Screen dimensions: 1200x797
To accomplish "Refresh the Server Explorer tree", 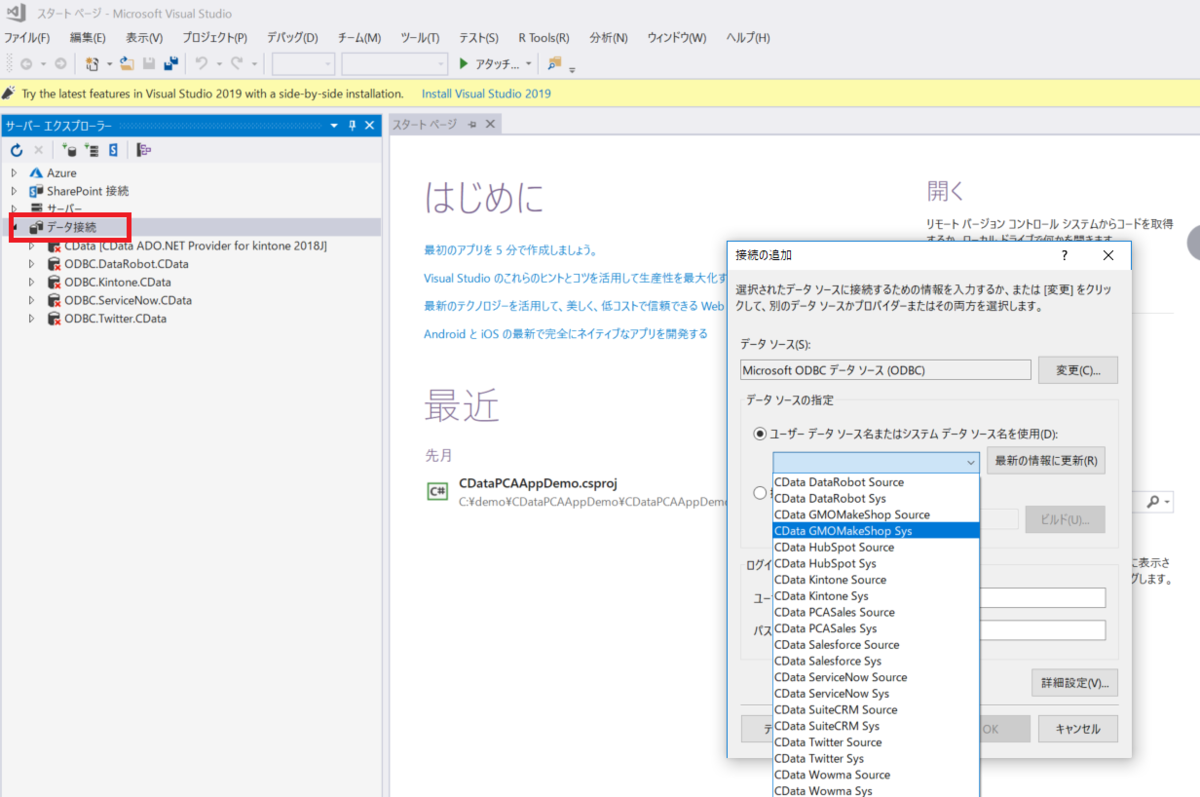I will 16,150.
